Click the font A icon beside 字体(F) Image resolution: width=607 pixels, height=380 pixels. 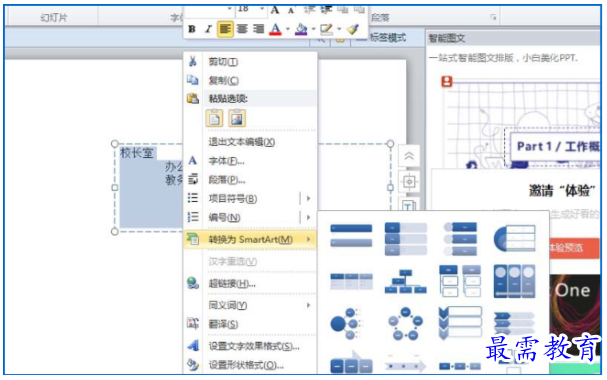193,160
